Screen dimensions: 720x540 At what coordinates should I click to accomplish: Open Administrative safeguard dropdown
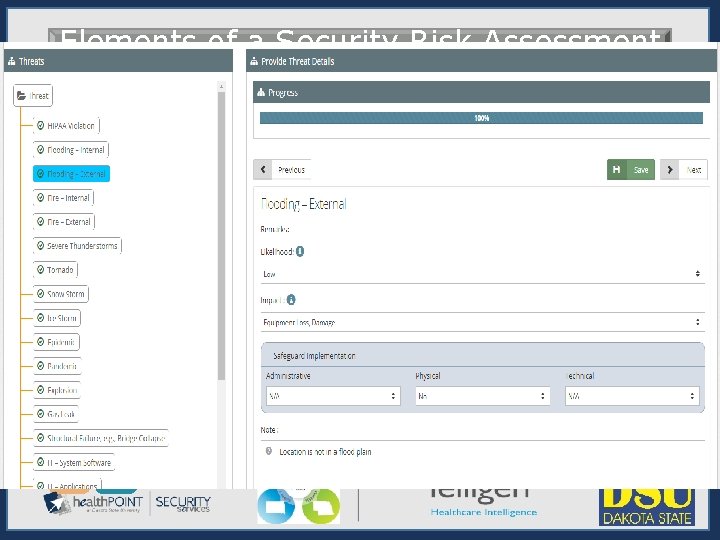(333, 396)
